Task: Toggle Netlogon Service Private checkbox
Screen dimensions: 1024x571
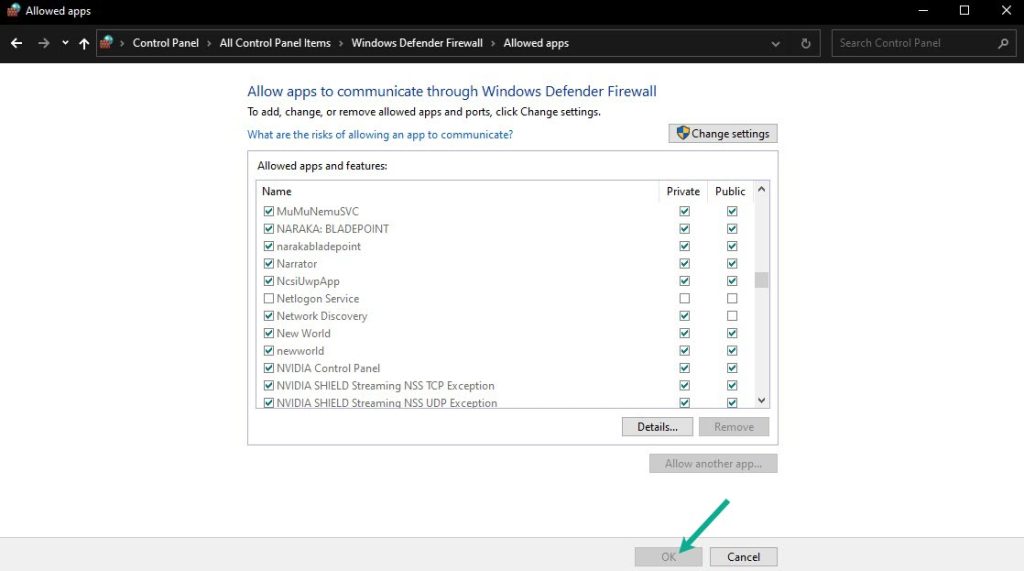Action: click(x=684, y=299)
